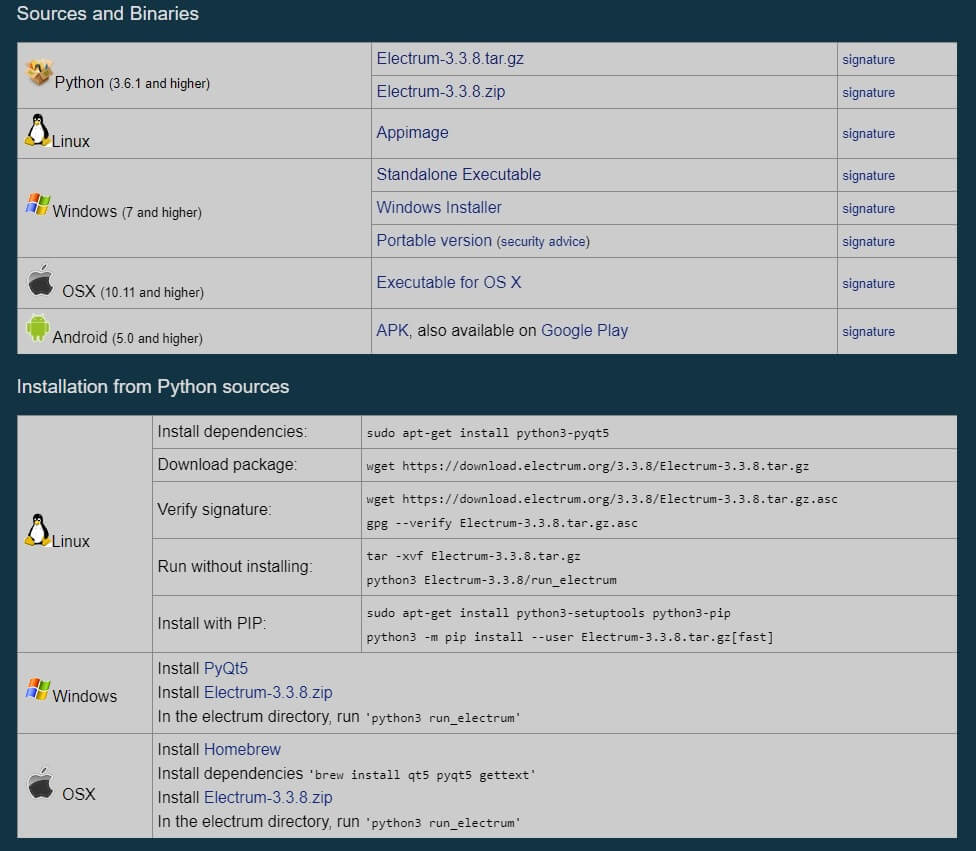
Task: Download the Standalone Executable for Windows
Action: click(x=458, y=174)
